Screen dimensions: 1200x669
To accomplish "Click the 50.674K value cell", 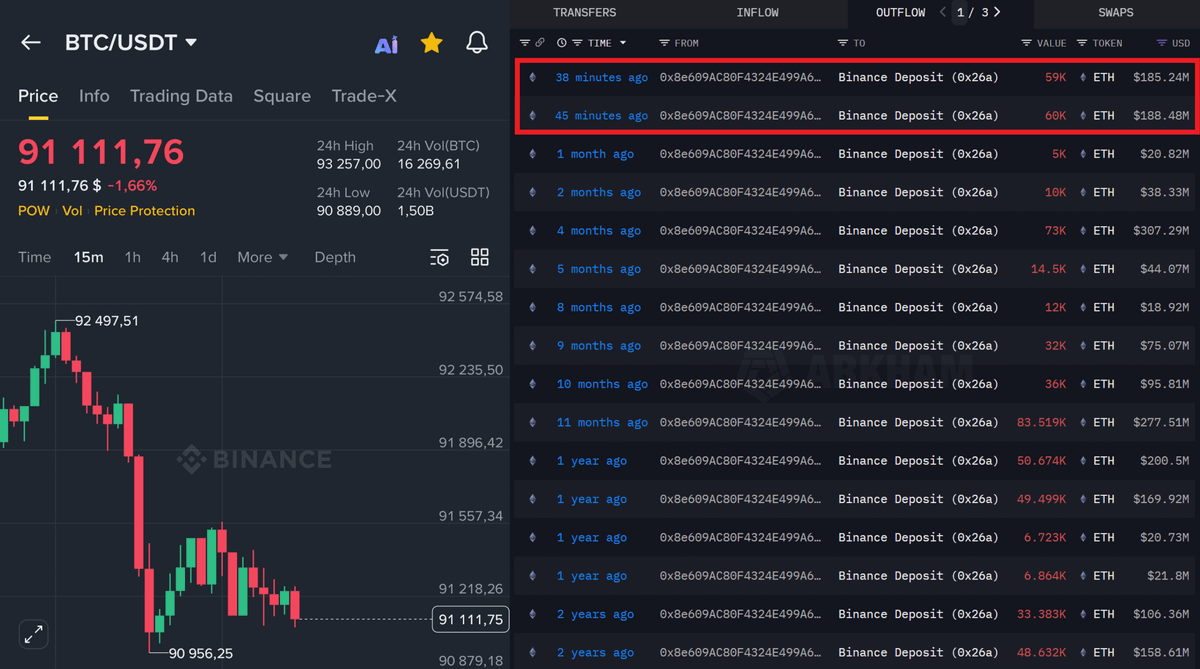I will 1041,461.
